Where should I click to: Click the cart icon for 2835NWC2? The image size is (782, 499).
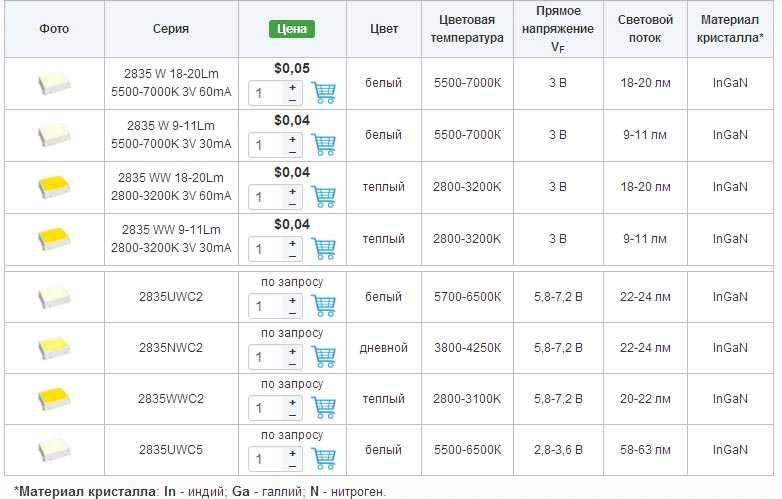tap(323, 356)
